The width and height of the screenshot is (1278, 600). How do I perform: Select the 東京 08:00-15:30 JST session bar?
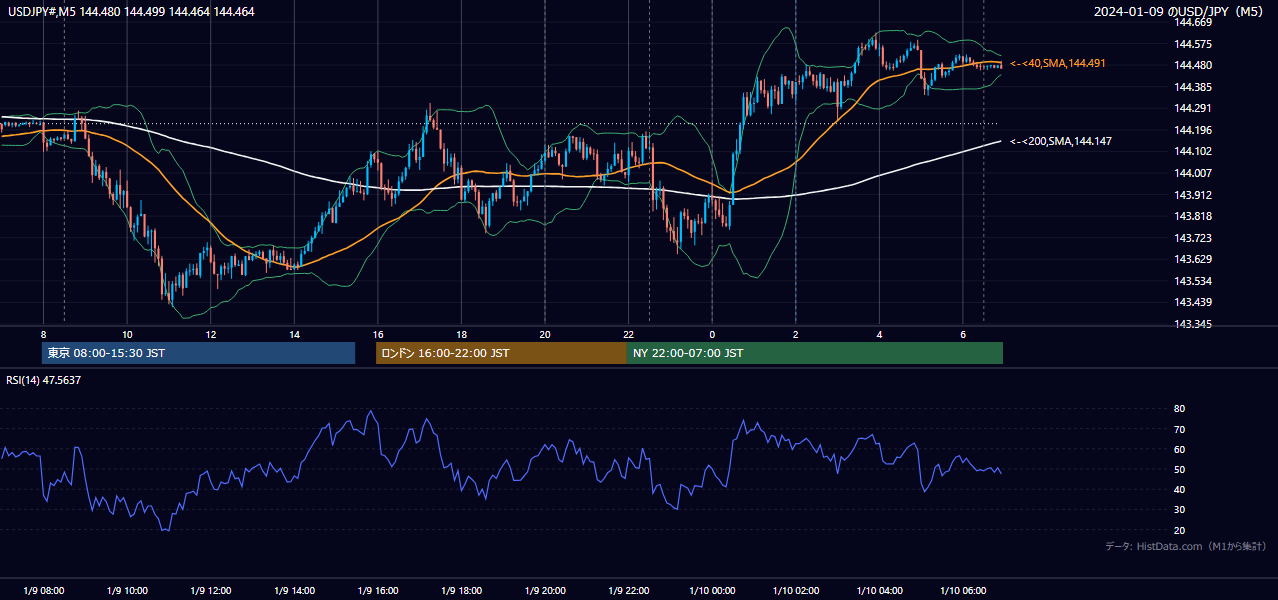tap(199, 353)
